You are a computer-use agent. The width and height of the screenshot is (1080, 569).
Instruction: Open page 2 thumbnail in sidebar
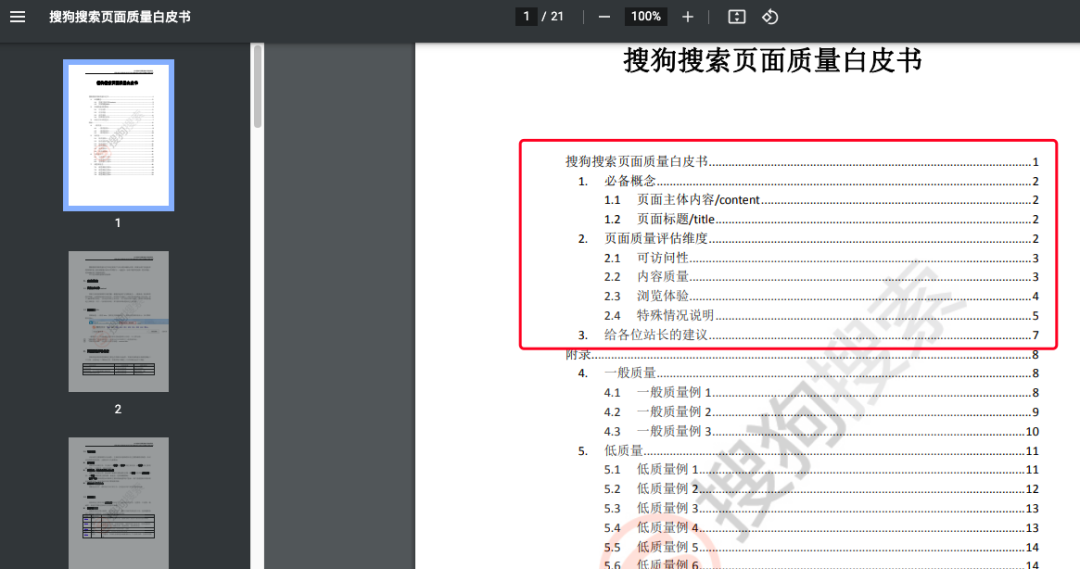[118, 321]
